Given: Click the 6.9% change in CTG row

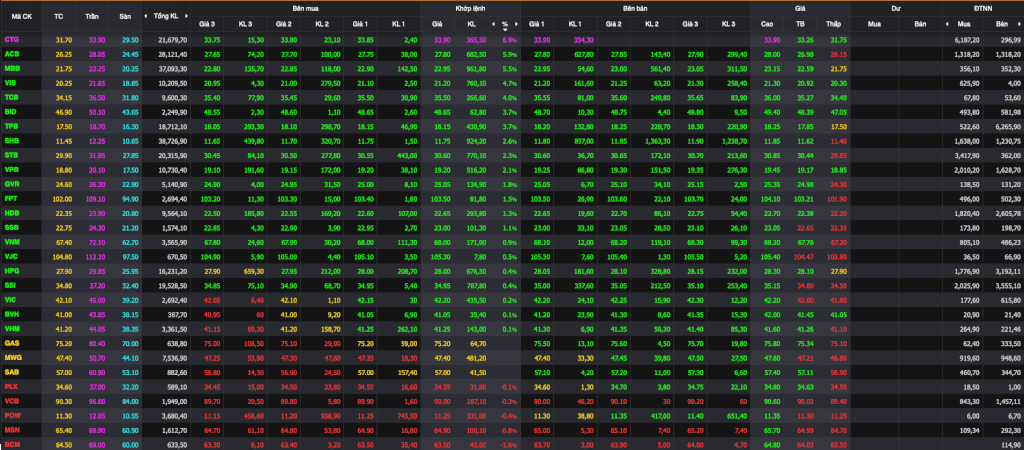Looking at the screenshot, I should point(509,40).
